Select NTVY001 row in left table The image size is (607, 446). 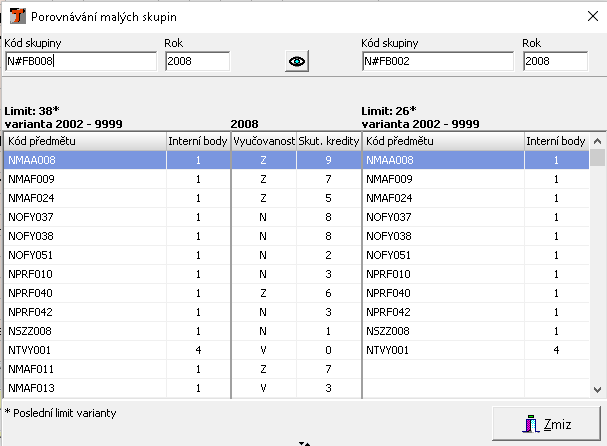(85, 350)
